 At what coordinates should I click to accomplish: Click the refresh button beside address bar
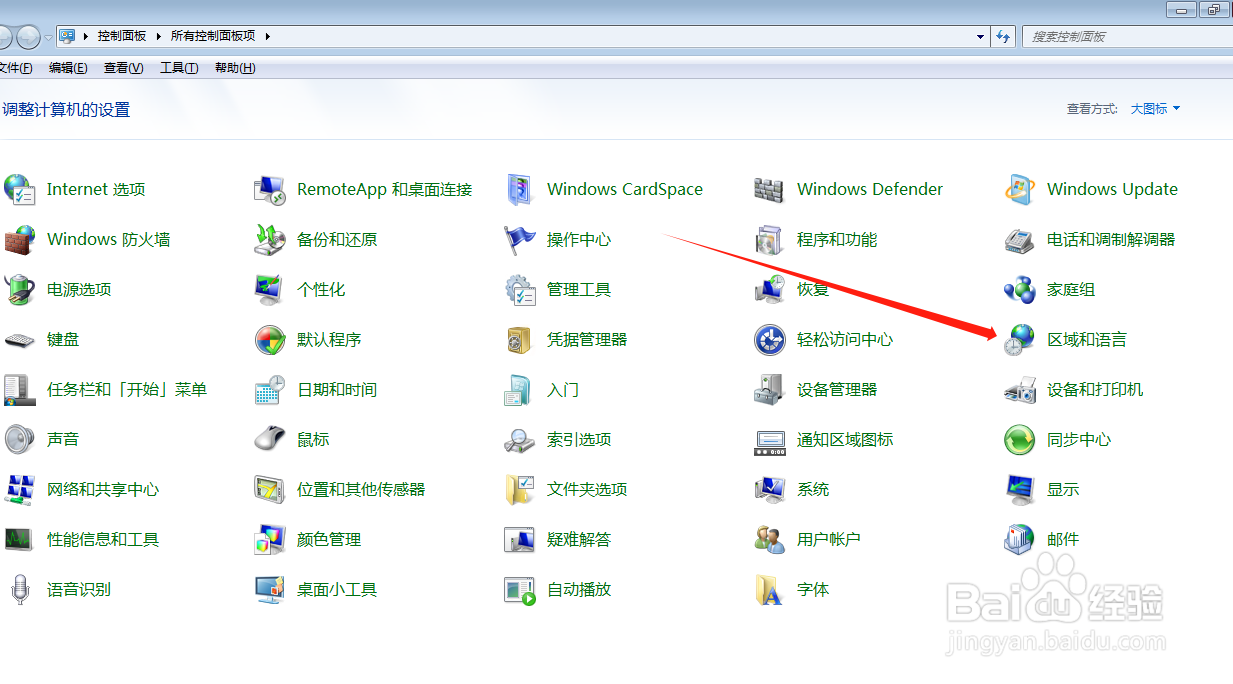1003,36
